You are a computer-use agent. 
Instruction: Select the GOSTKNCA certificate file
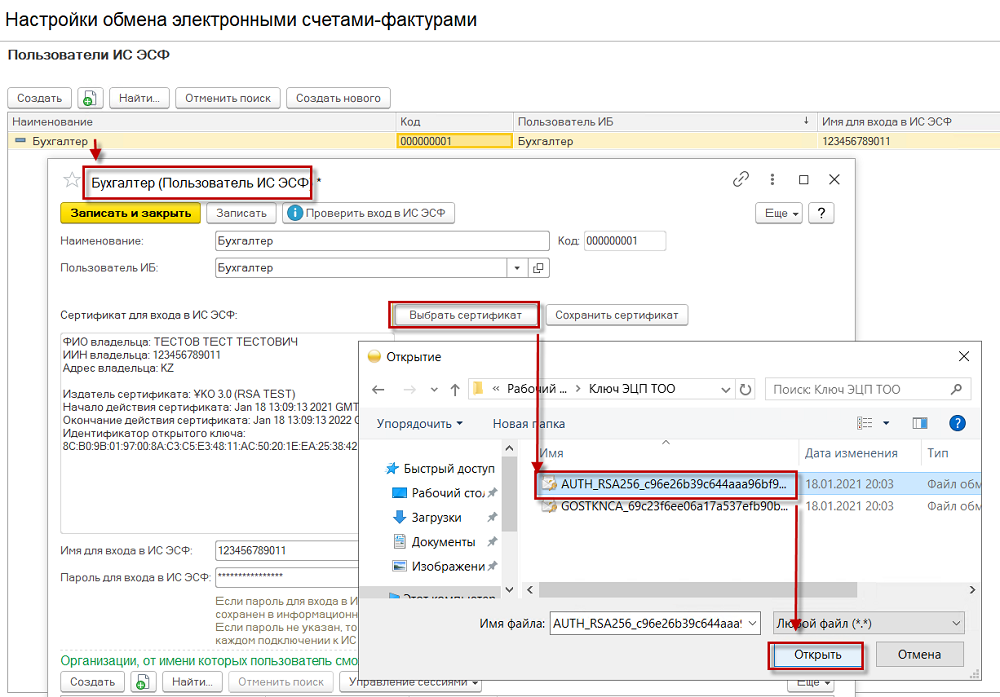point(665,506)
